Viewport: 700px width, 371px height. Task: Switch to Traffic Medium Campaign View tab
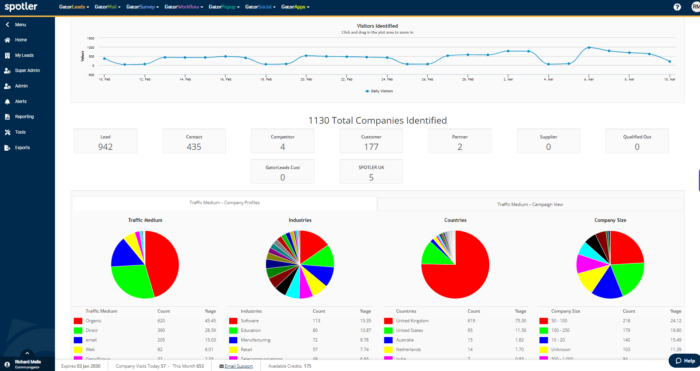click(x=530, y=204)
